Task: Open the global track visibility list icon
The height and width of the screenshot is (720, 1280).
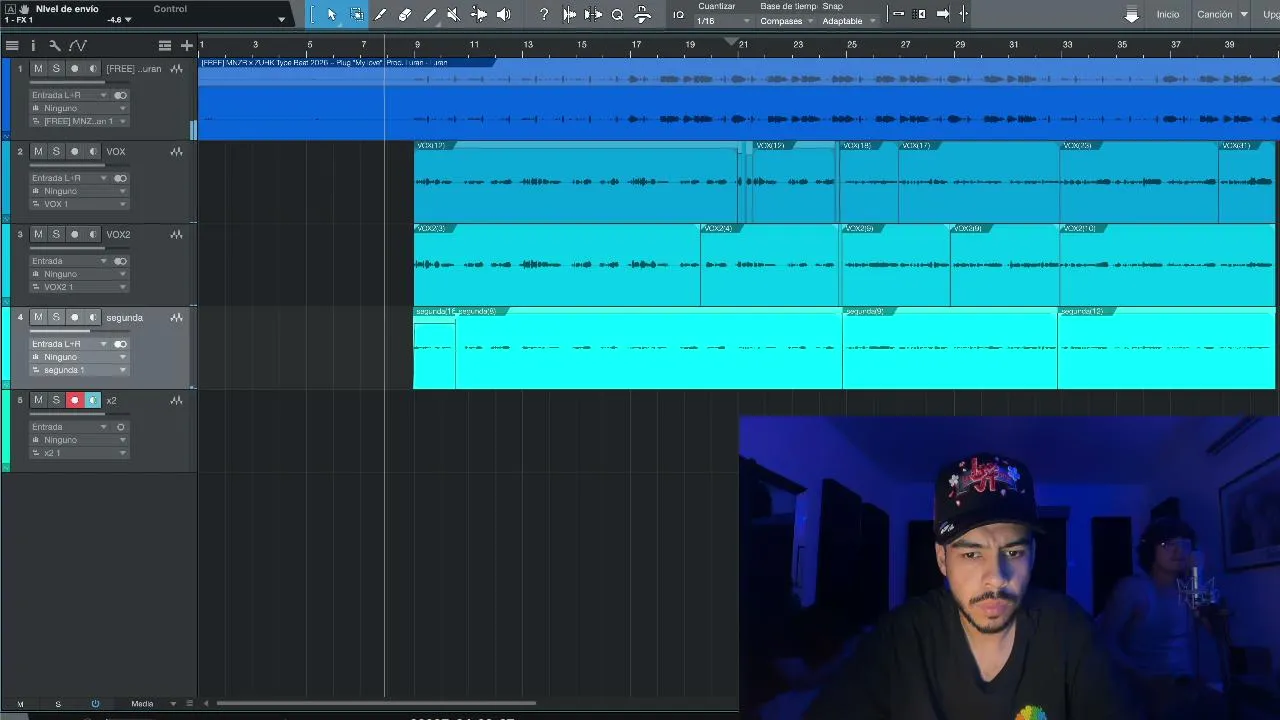Action: point(165,45)
